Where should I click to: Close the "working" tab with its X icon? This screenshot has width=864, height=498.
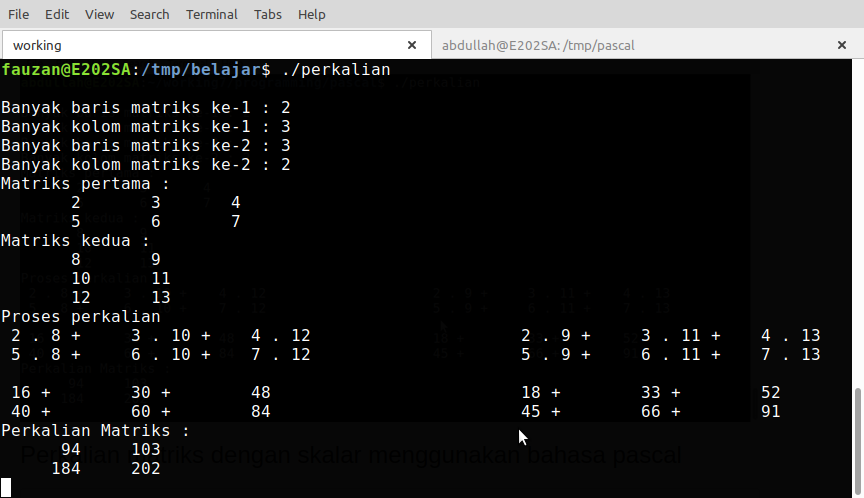pos(412,45)
